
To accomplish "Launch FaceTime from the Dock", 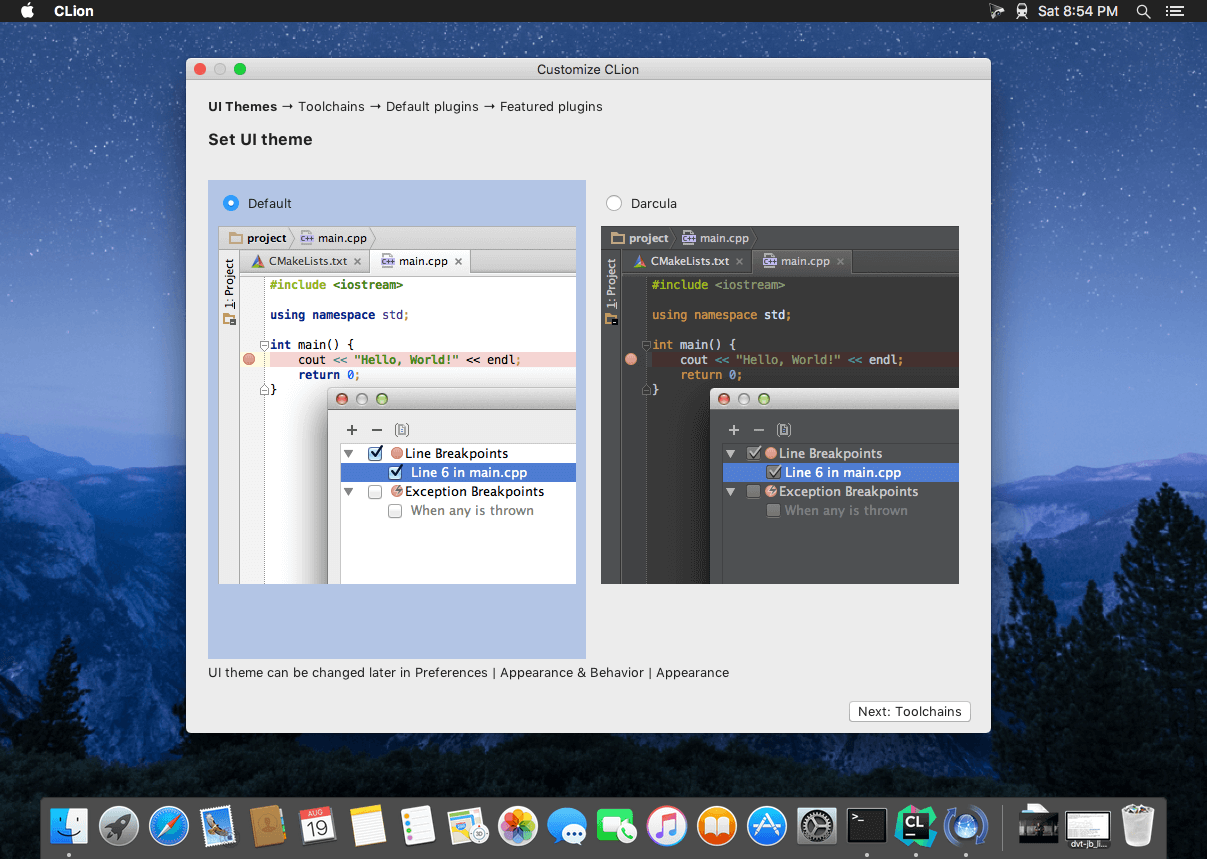I will (617, 826).
